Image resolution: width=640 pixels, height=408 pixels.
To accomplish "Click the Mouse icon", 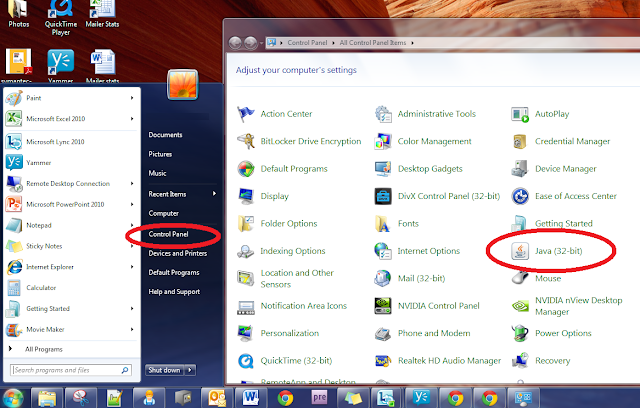I will 520,277.
